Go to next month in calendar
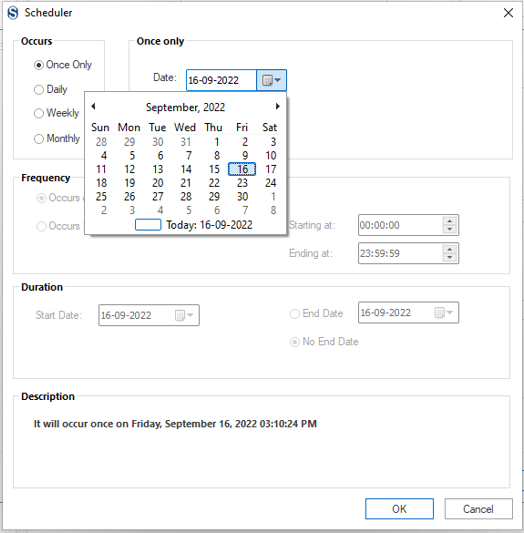Image resolution: width=524 pixels, height=533 pixels. (x=278, y=106)
